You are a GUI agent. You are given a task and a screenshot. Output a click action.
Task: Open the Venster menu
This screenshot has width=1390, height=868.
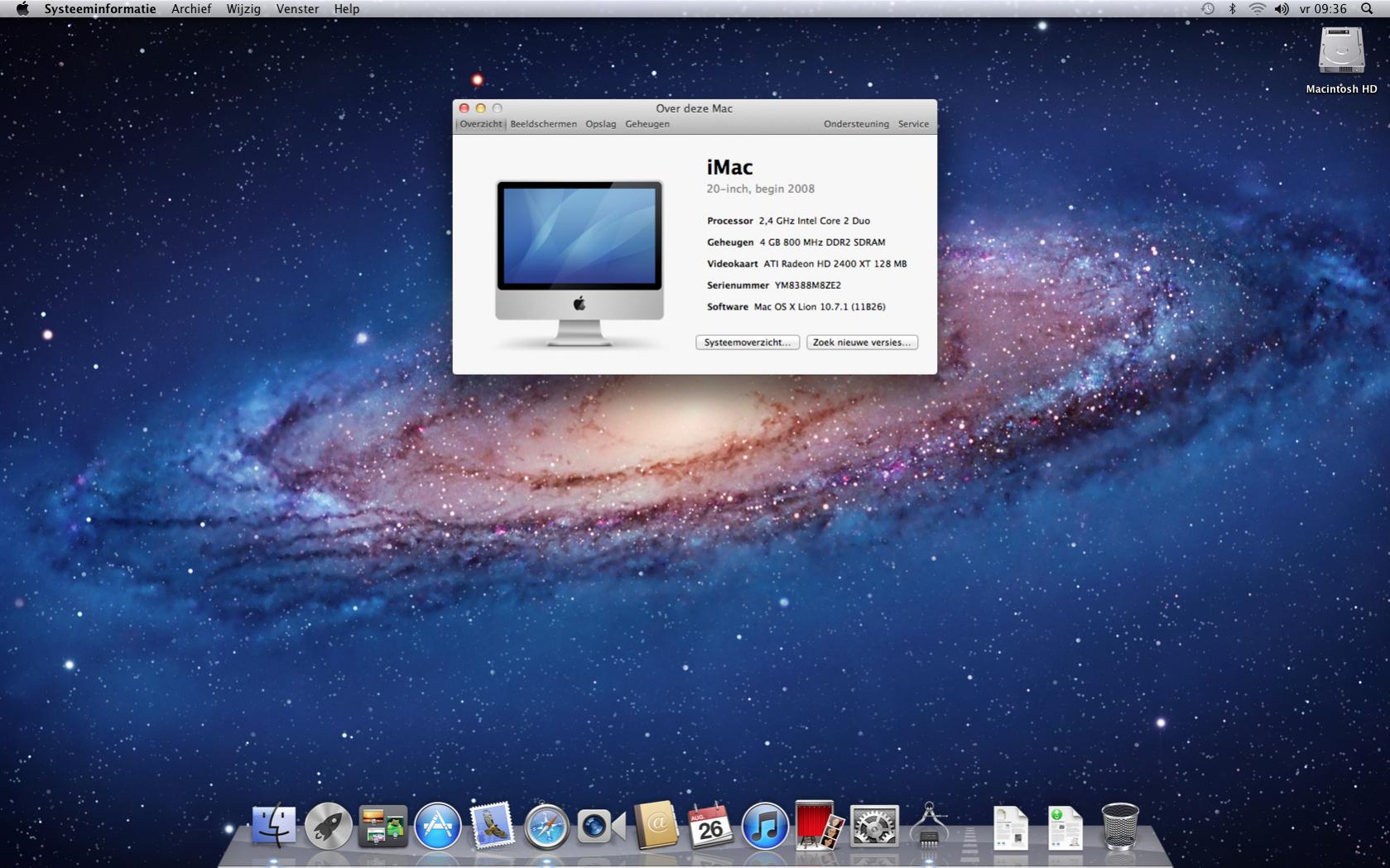click(297, 9)
